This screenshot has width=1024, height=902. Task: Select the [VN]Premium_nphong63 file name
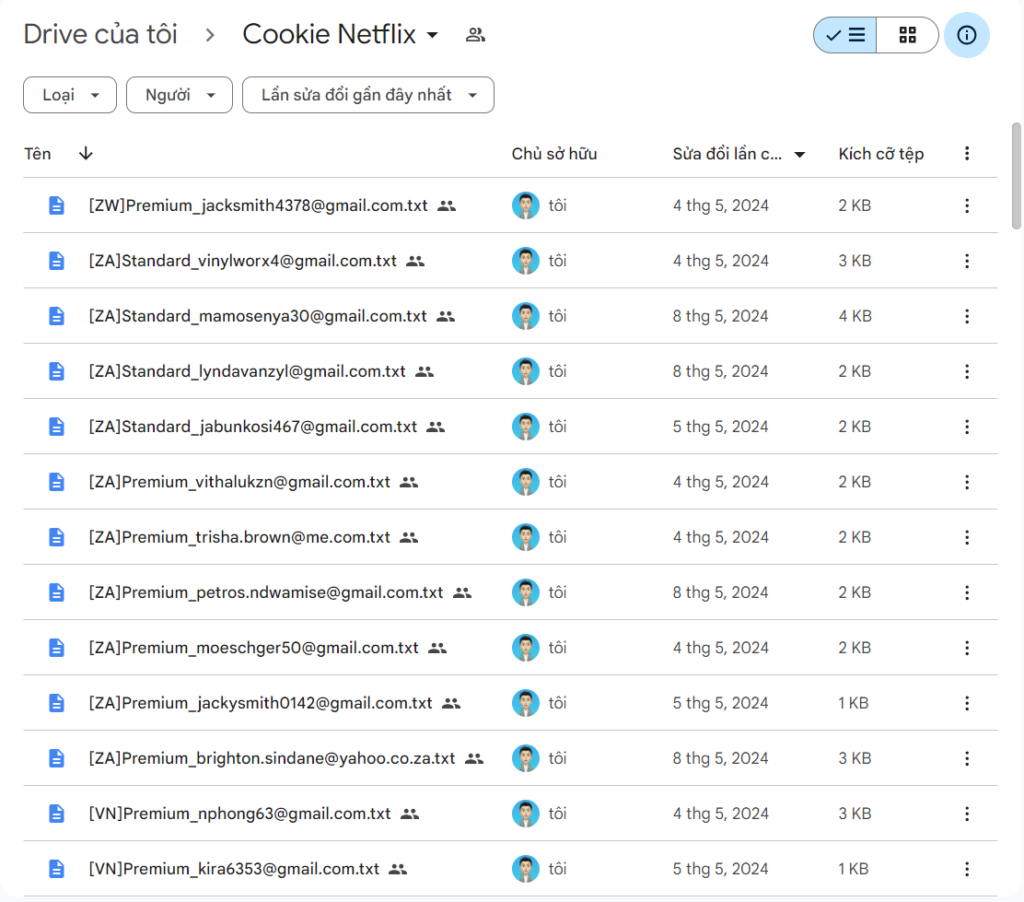(x=240, y=814)
